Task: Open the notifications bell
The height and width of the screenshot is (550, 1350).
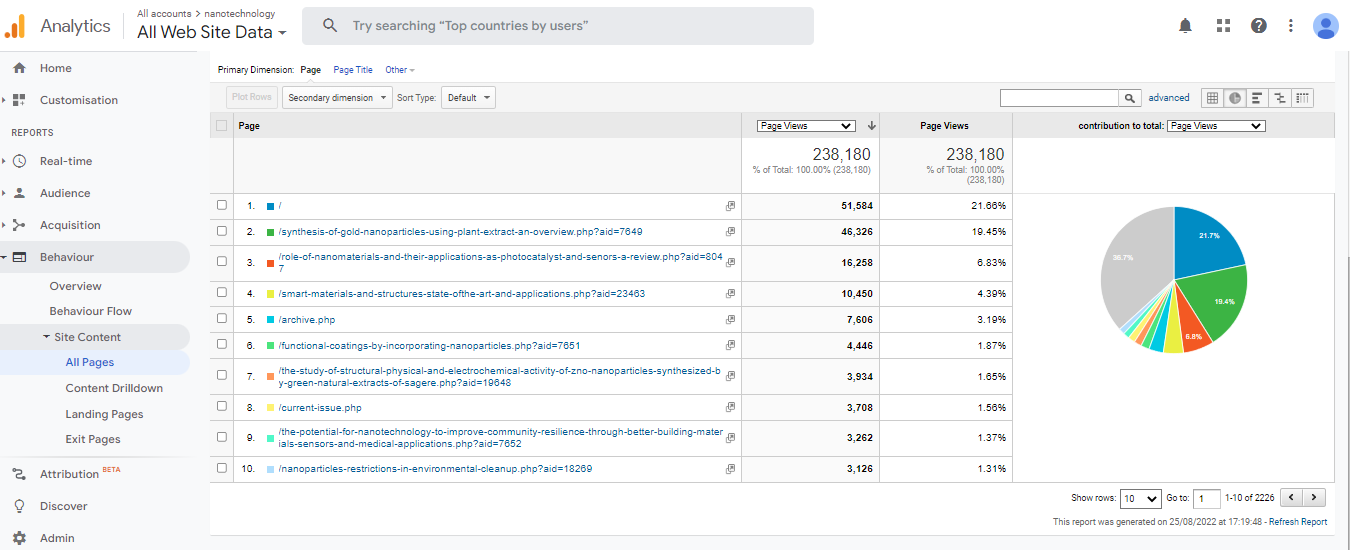Action: 1185,26
